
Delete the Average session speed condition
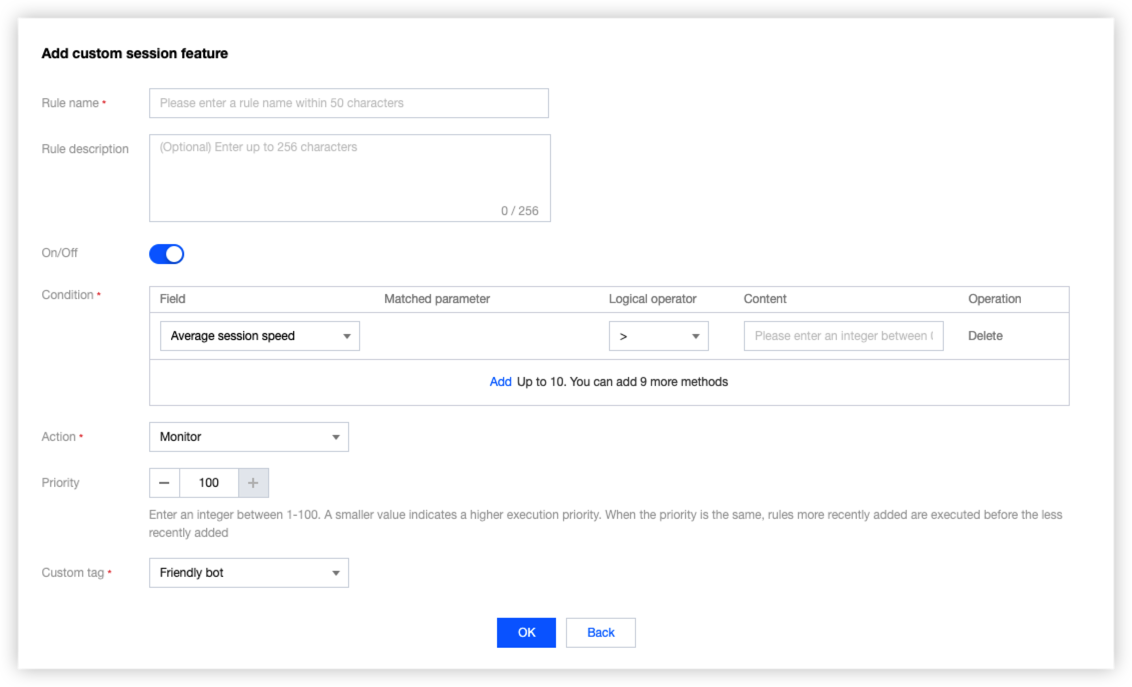(x=985, y=336)
